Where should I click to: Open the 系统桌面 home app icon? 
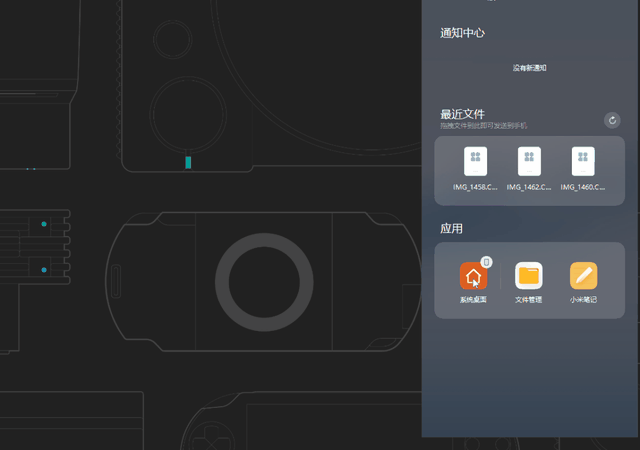[473, 276]
